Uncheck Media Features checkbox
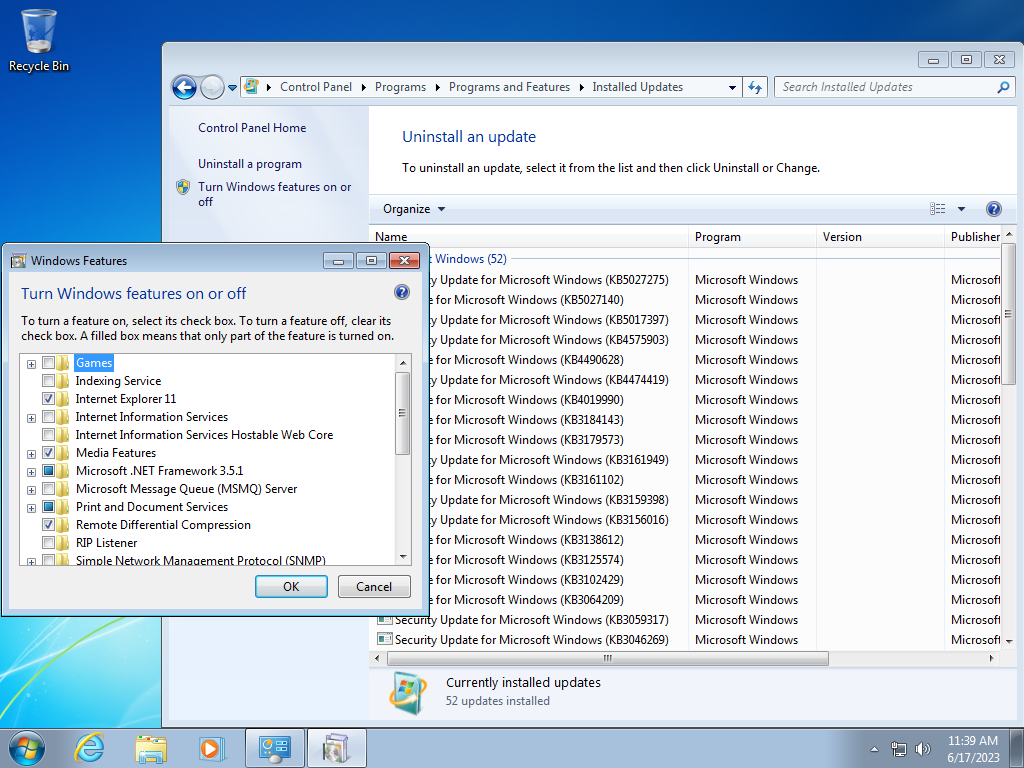This screenshot has height=768, width=1024. click(48, 453)
